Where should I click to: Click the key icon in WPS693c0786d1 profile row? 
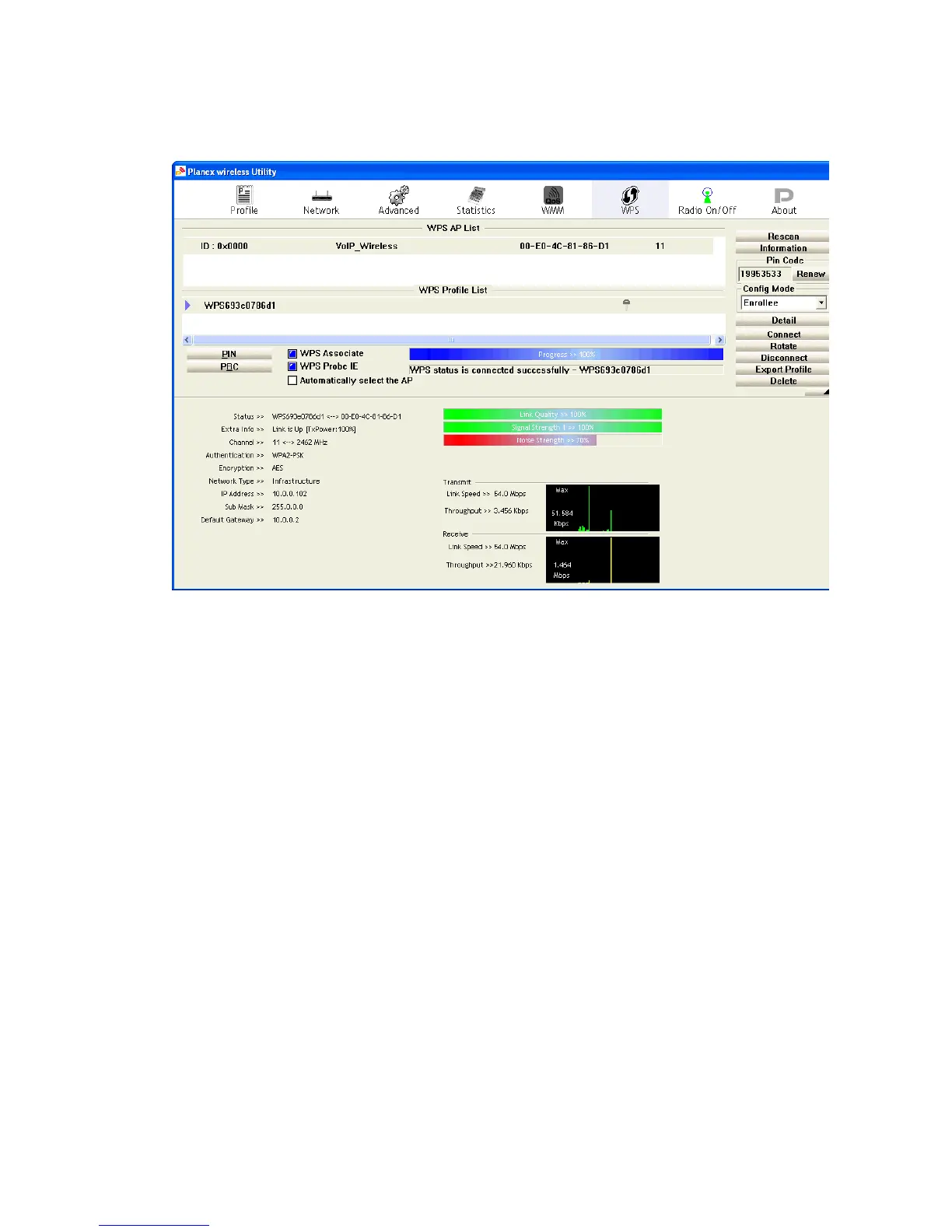coord(626,305)
